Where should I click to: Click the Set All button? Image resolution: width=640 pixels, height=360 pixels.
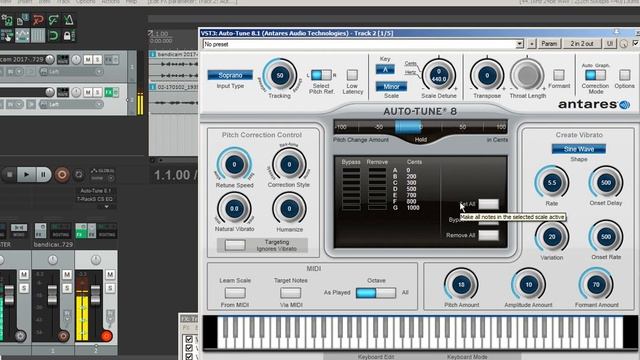pos(488,204)
